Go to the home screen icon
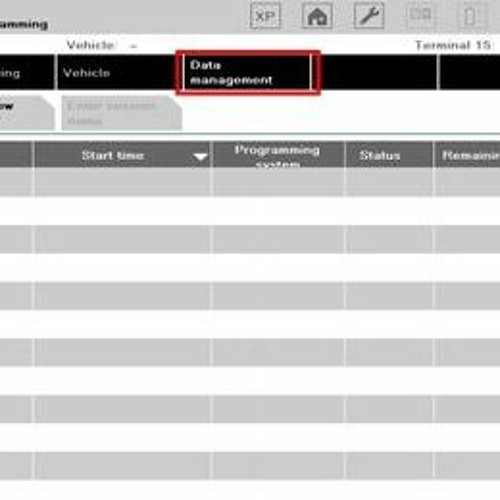Viewport: 500px width, 500px height. [x=317, y=16]
